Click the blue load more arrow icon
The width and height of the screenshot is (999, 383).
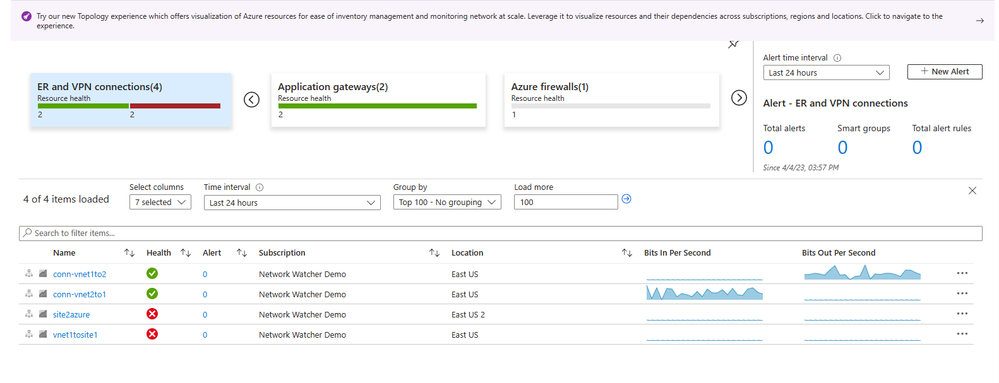626,199
